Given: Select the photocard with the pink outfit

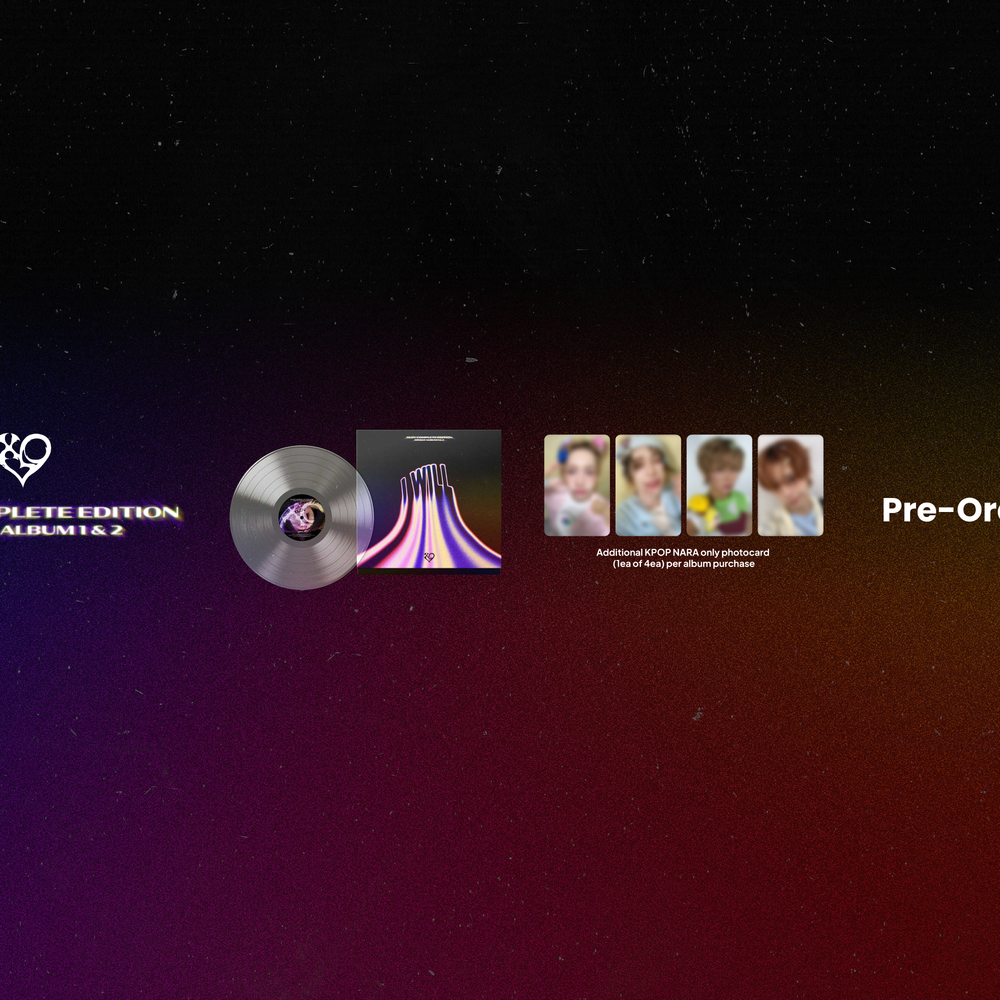Looking at the screenshot, I should [x=577, y=485].
